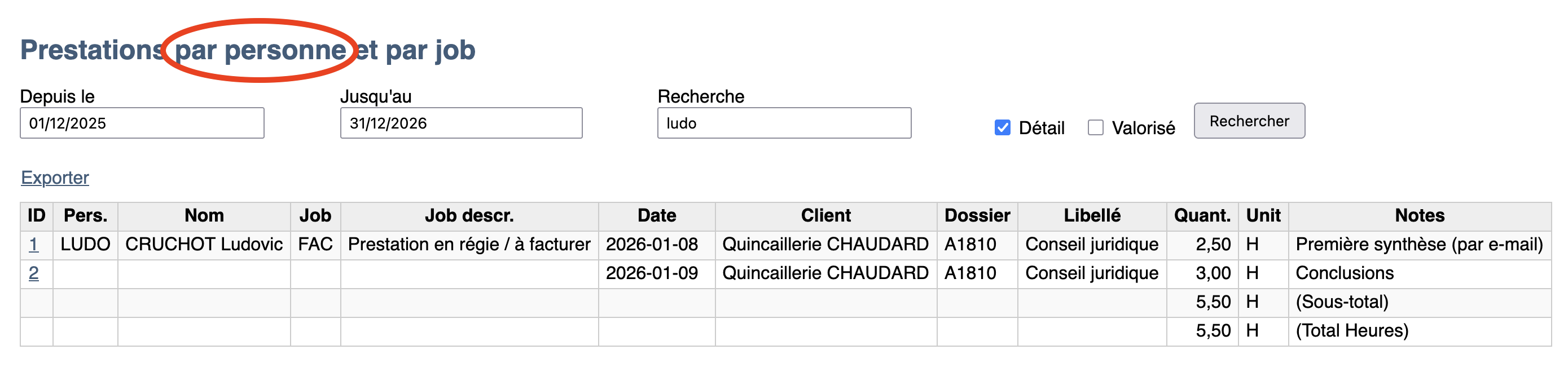Click the Pers. column header
Screen dimensions: 1568x367
85,215
